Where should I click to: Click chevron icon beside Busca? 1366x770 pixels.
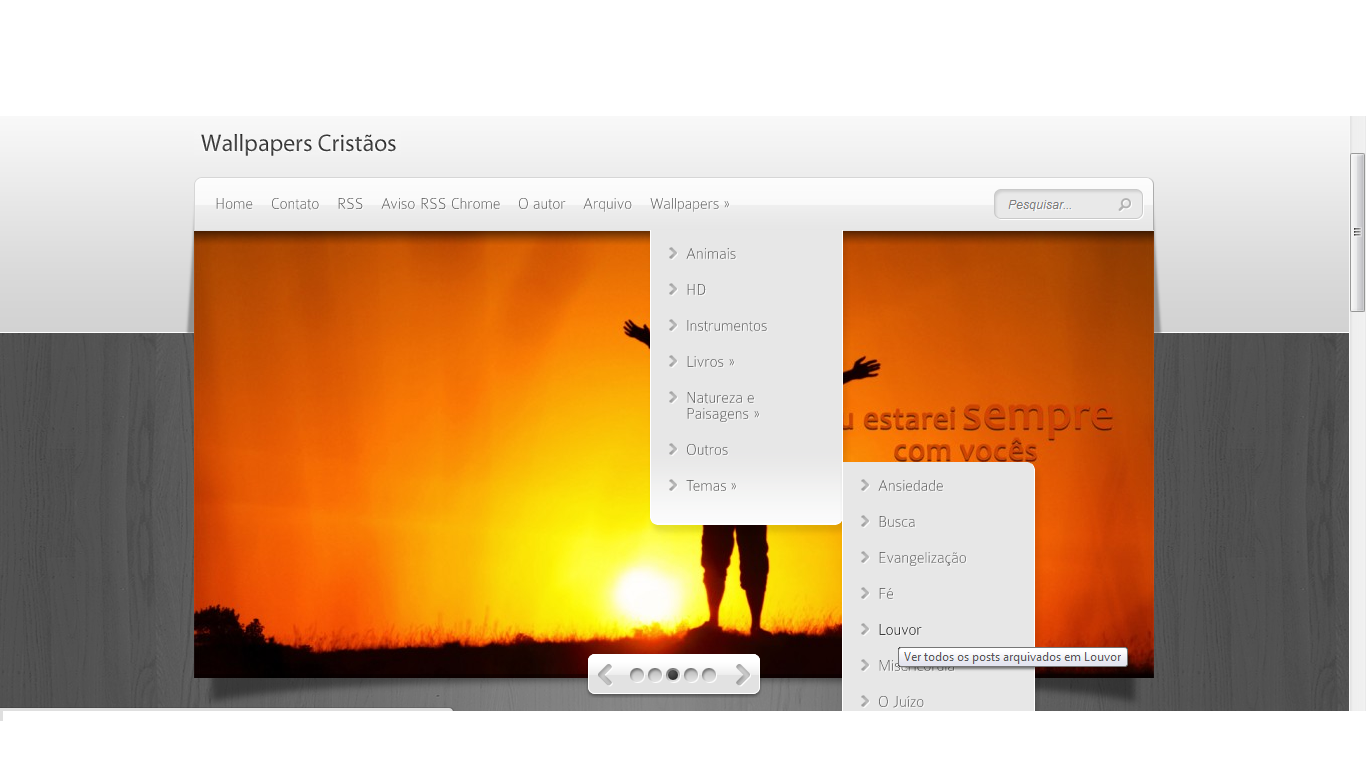[x=865, y=521]
